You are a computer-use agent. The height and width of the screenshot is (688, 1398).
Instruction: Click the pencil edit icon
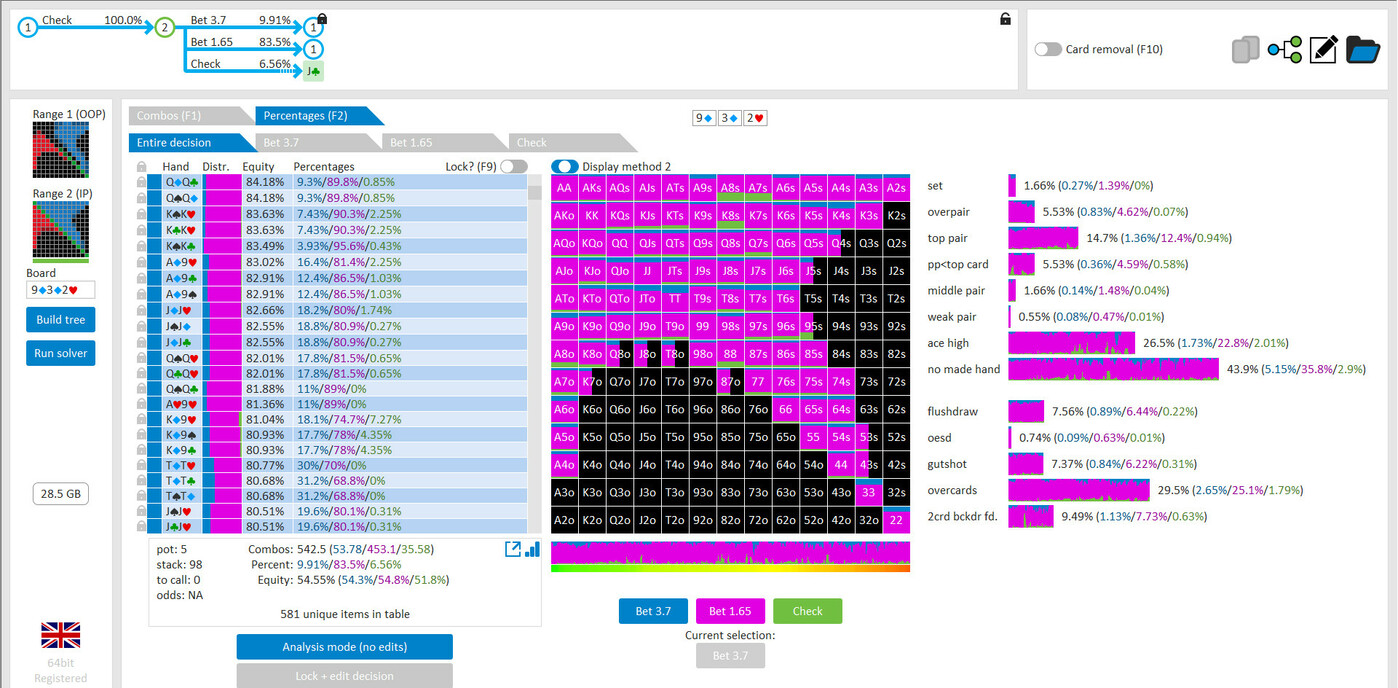click(x=1323, y=50)
